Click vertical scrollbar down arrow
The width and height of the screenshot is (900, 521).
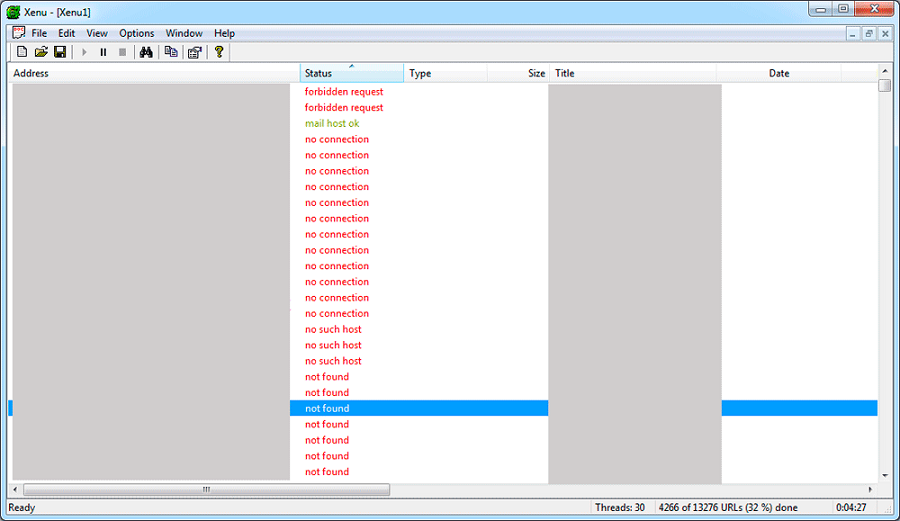pyautogui.click(x=885, y=475)
